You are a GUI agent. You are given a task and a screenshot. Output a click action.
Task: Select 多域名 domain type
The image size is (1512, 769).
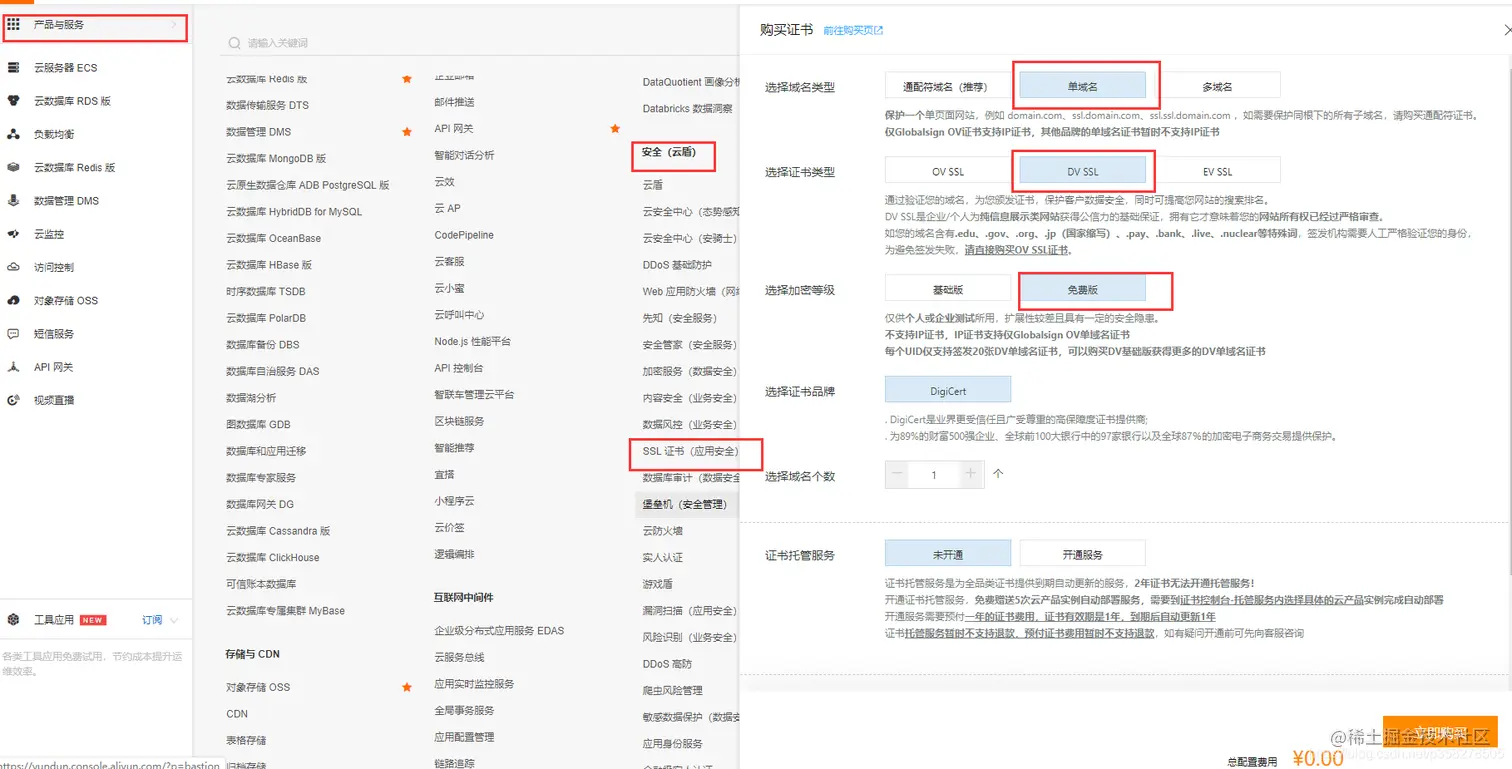tap(1217, 86)
